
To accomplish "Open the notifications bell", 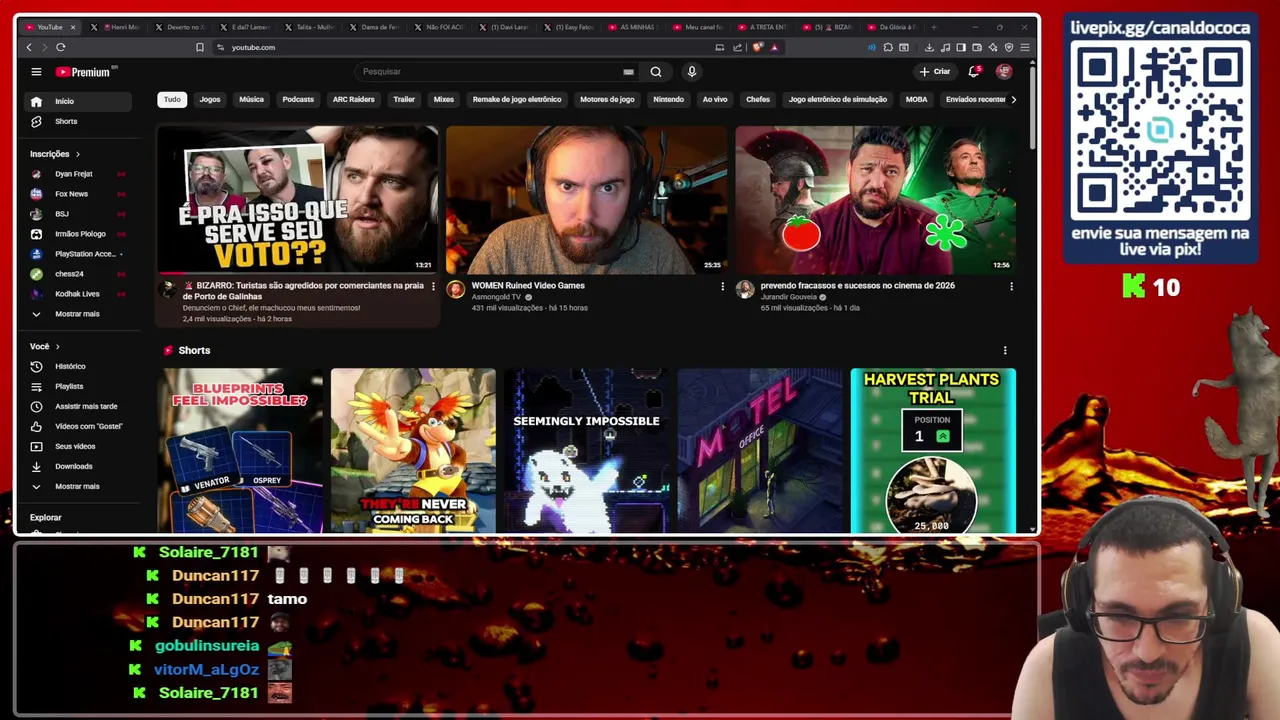I will coord(974,72).
